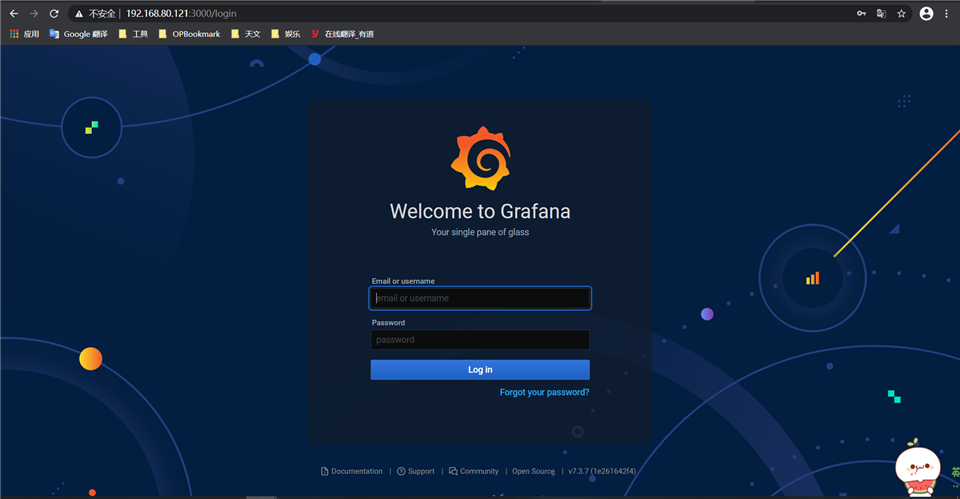Focus the Email or username field

pyautogui.click(x=480, y=298)
